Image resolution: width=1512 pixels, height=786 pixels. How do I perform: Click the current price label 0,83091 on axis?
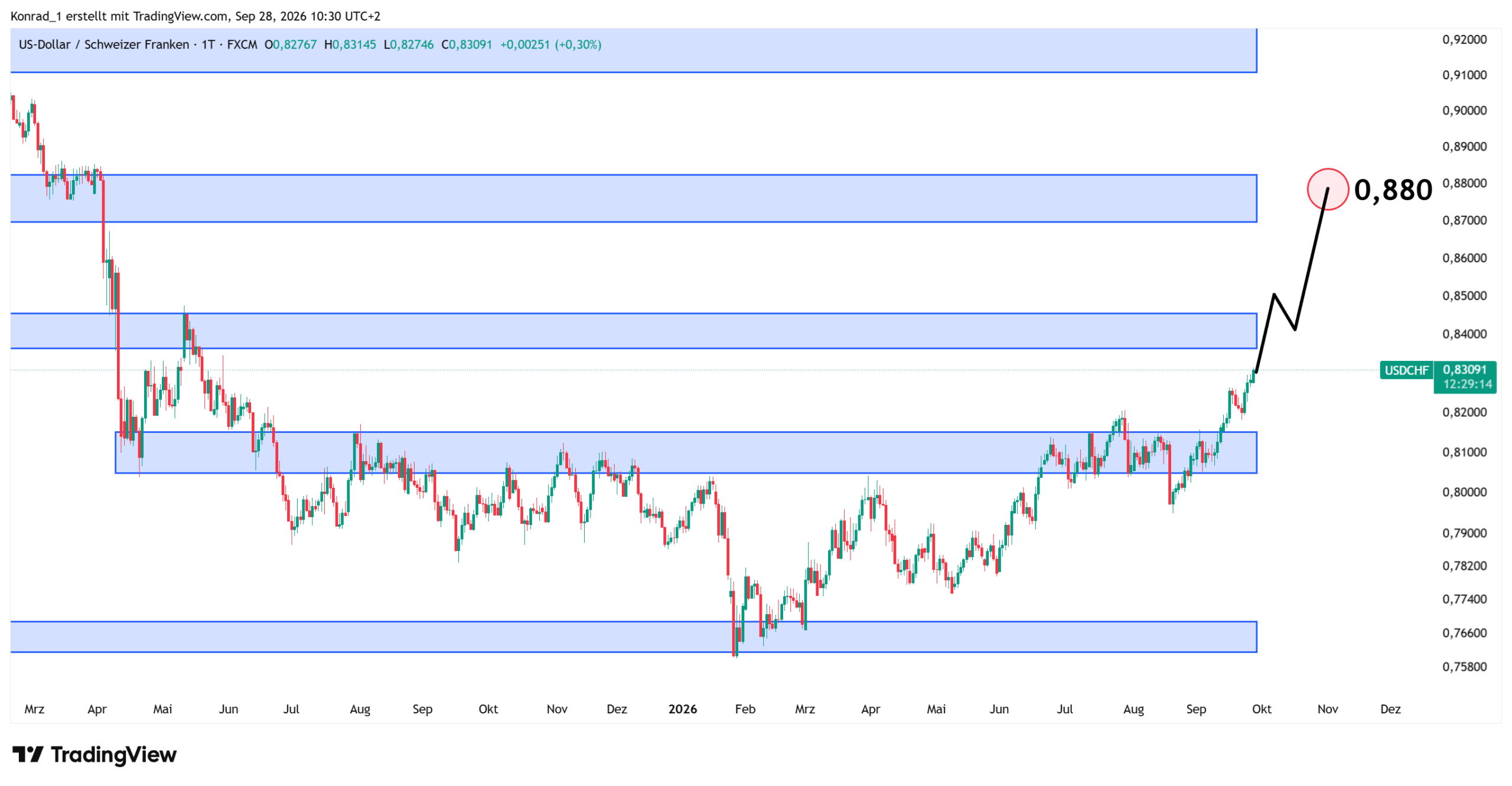pos(1464,369)
